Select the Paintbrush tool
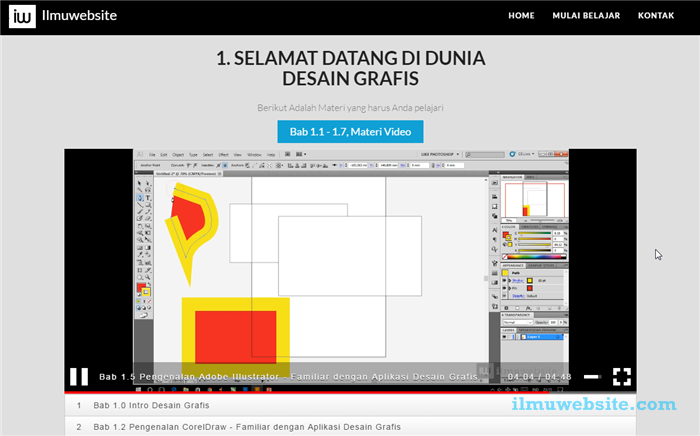This screenshot has width=700, height=436. point(140,211)
